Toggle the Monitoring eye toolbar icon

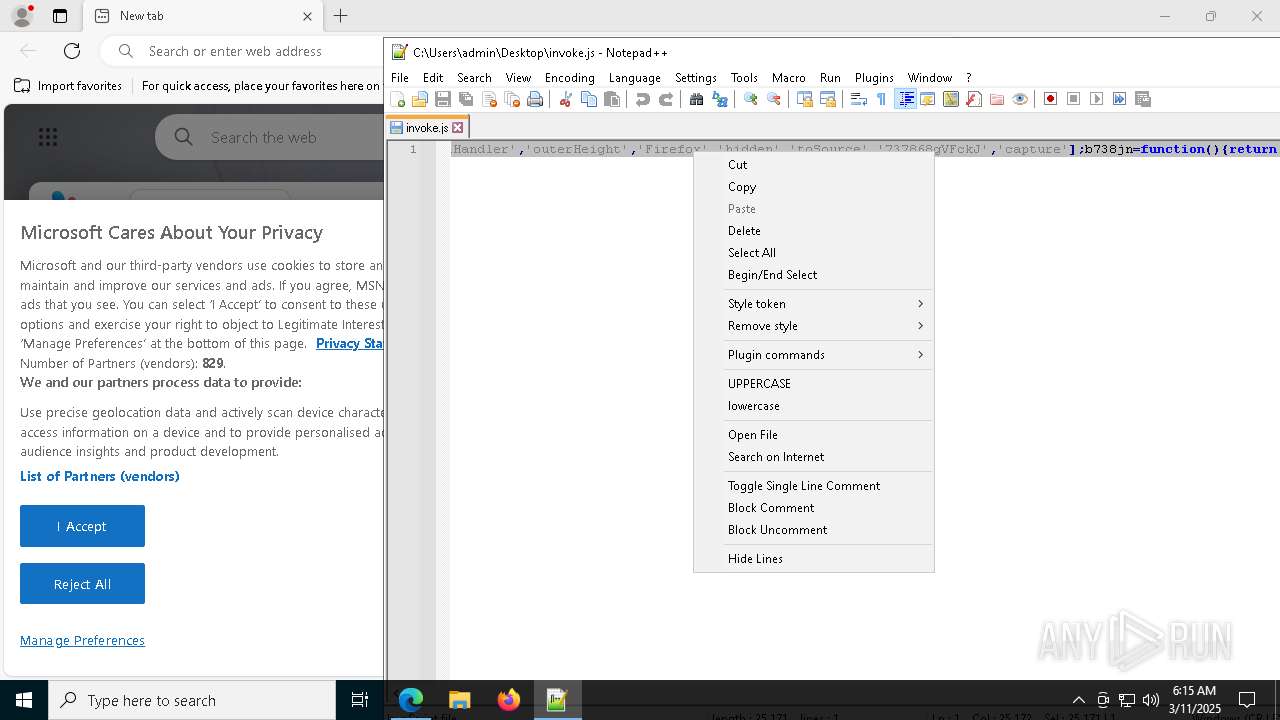coord(1019,99)
